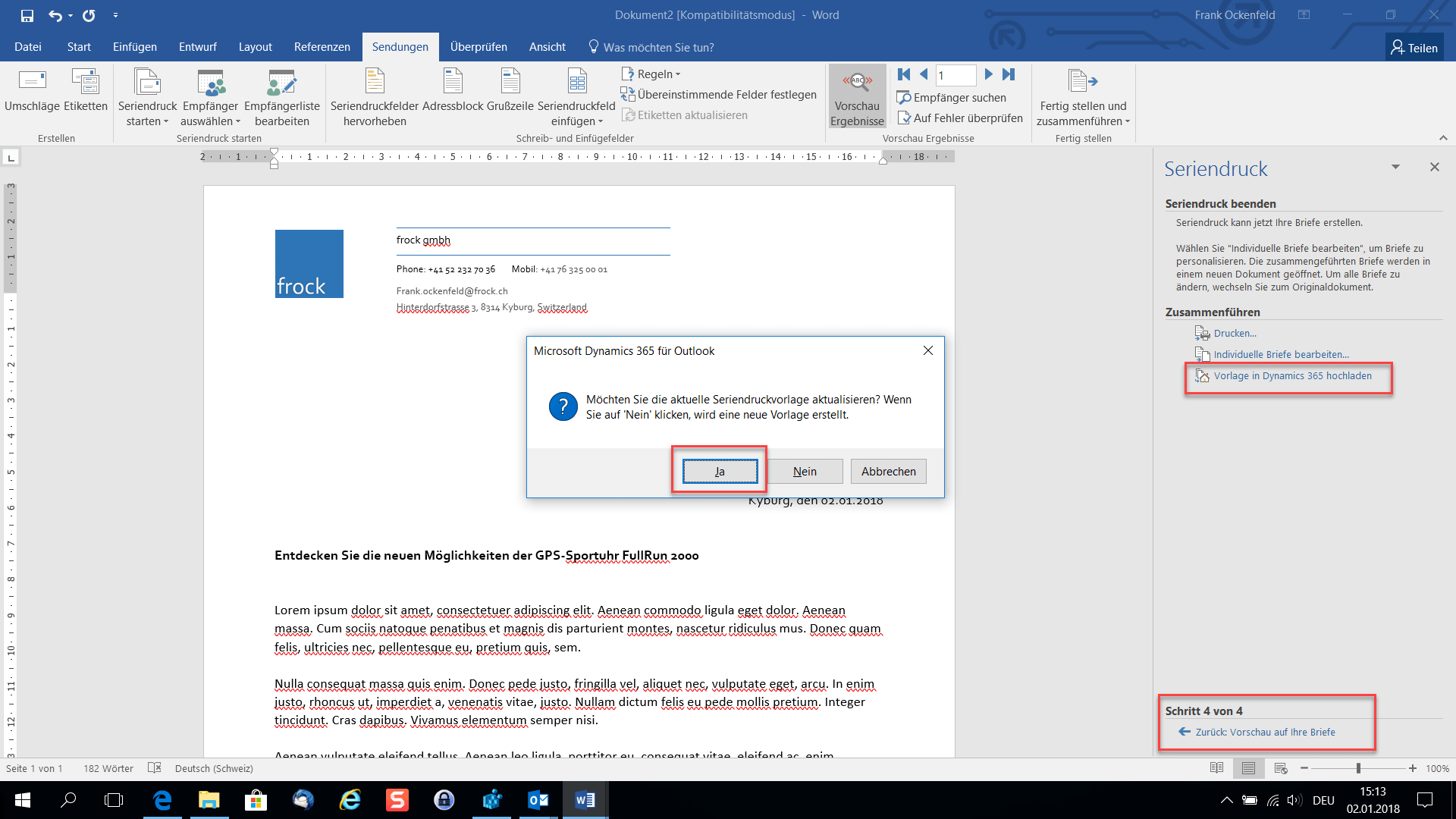The height and width of the screenshot is (819, 1456).
Task: Go to last record arrow
Action: (x=1008, y=74)
